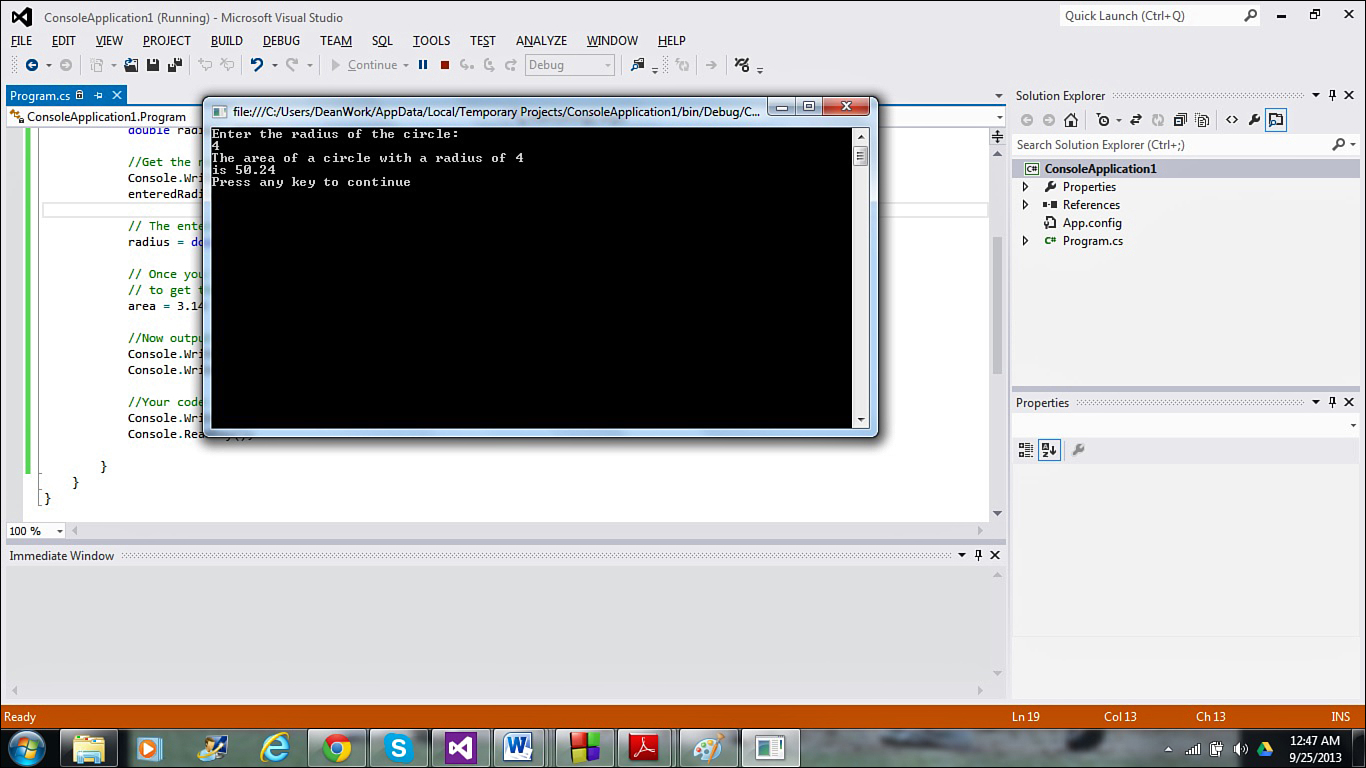Open the BUILD menu

point(227,41)
